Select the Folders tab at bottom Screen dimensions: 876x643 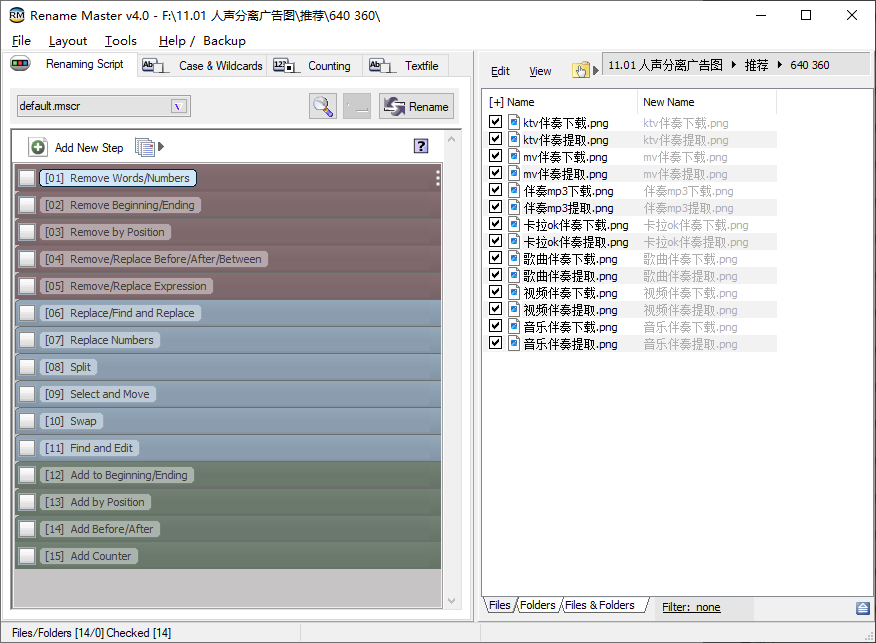pyautogui.click(x=538, y=605)
